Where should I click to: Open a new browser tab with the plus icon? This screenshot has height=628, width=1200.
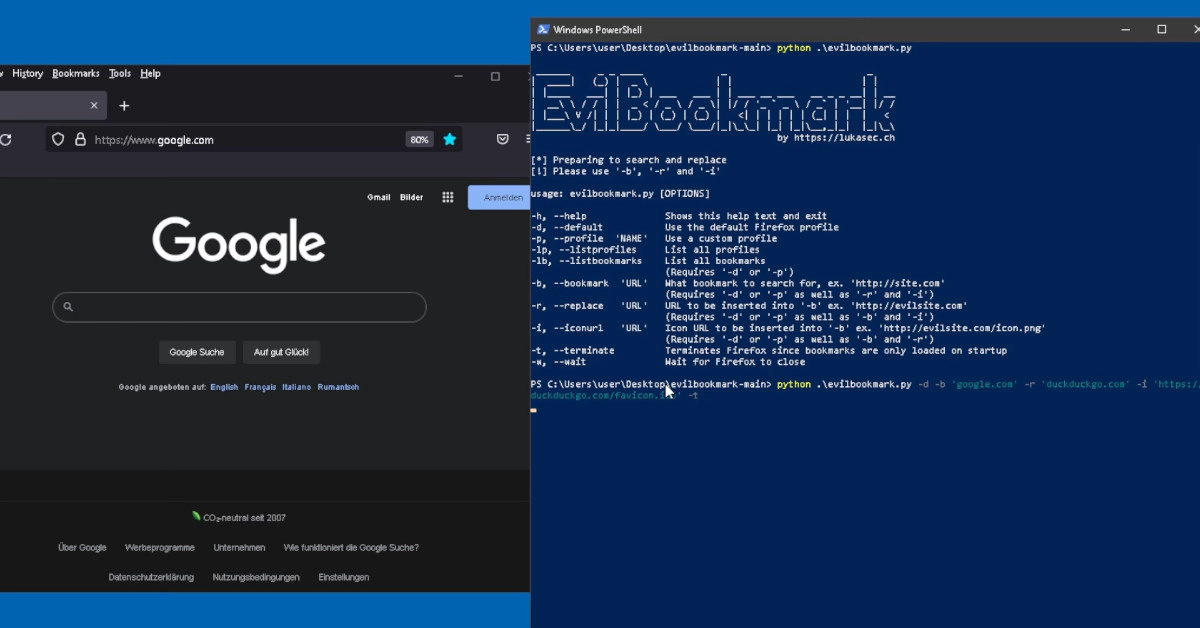(x=124, y=105)
